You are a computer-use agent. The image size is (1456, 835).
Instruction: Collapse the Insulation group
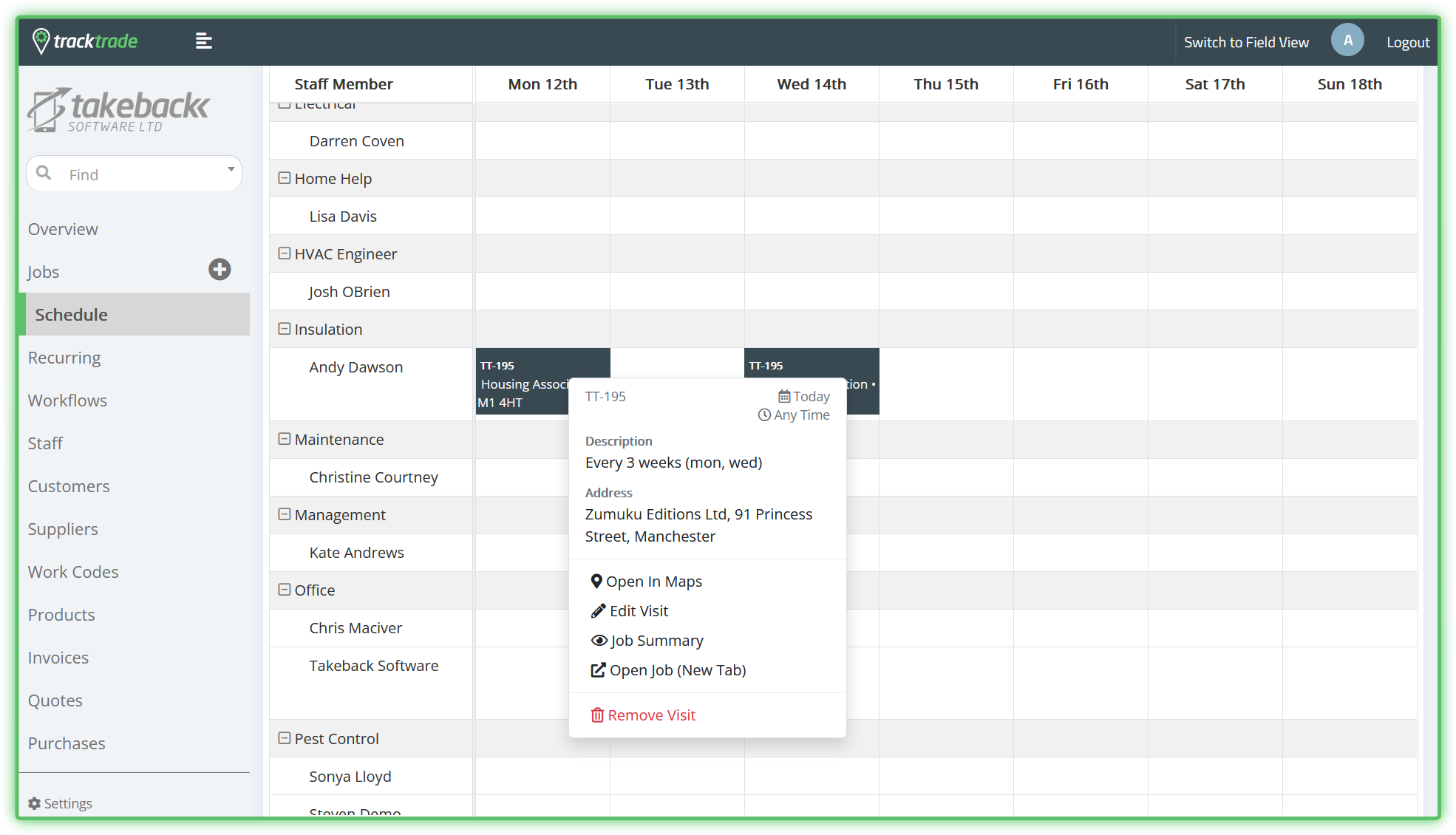284,329
